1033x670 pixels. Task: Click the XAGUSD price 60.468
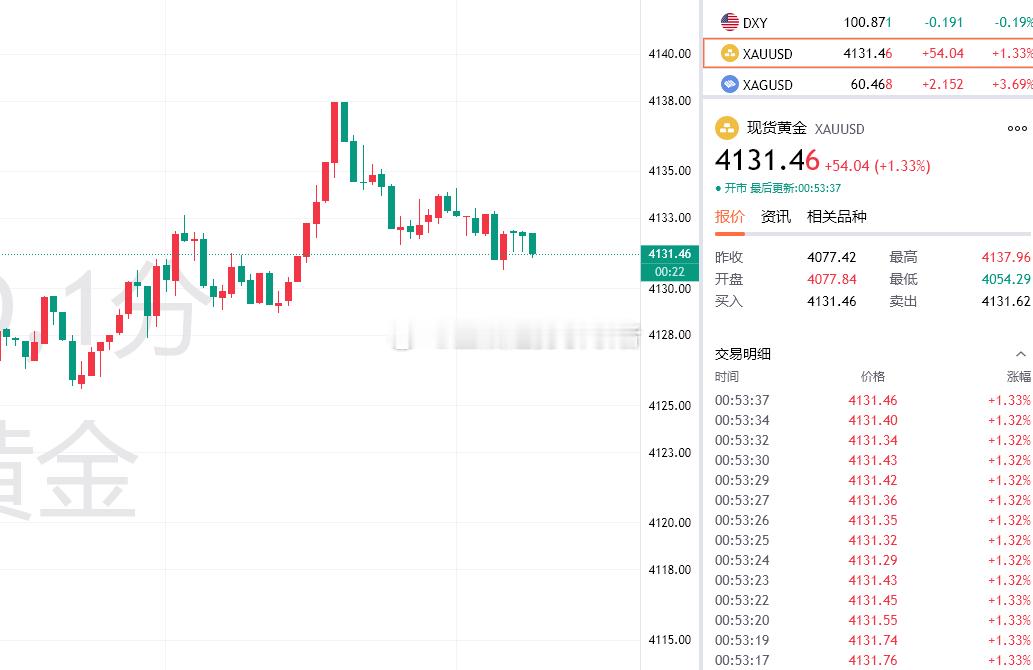872,84
